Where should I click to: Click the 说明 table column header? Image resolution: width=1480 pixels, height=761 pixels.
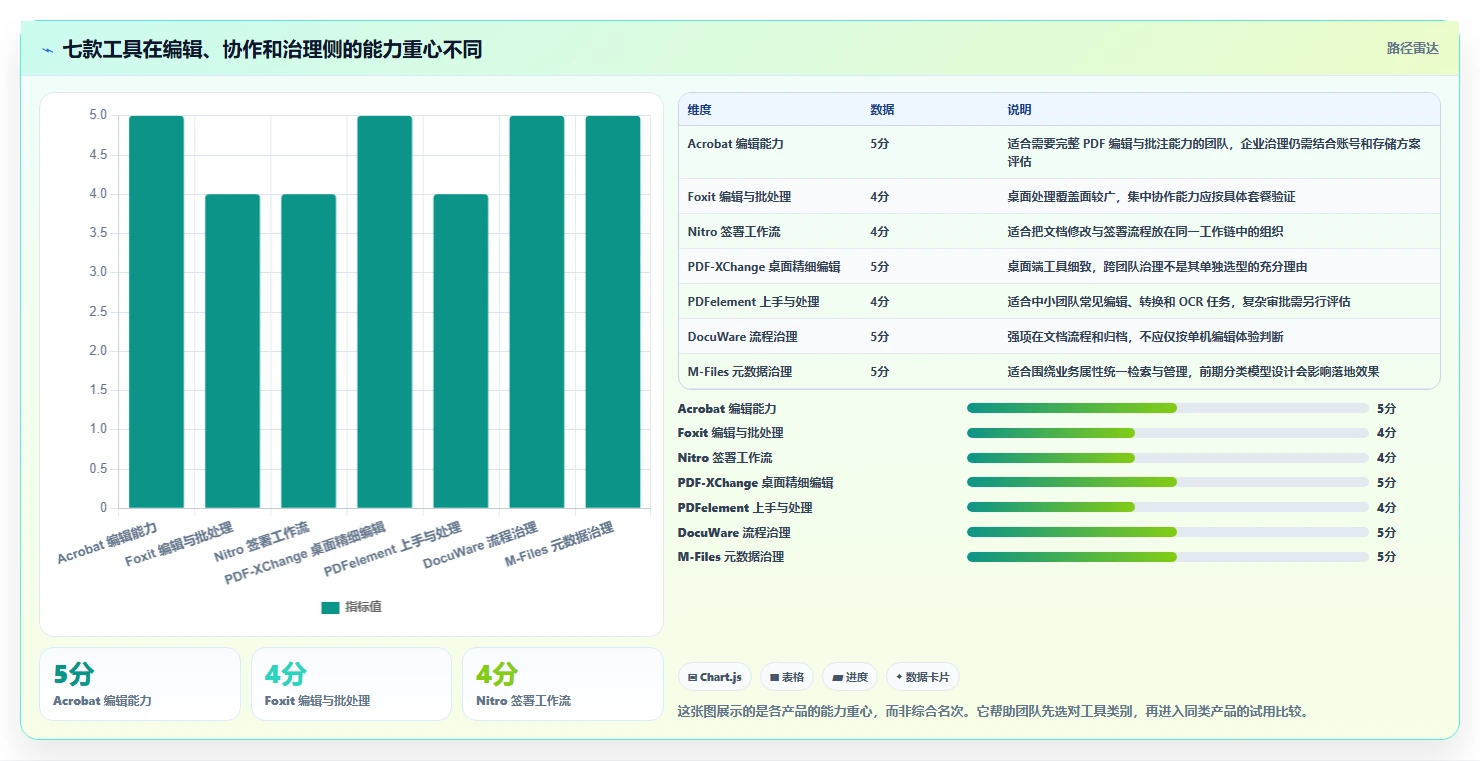pos(1019,110)
